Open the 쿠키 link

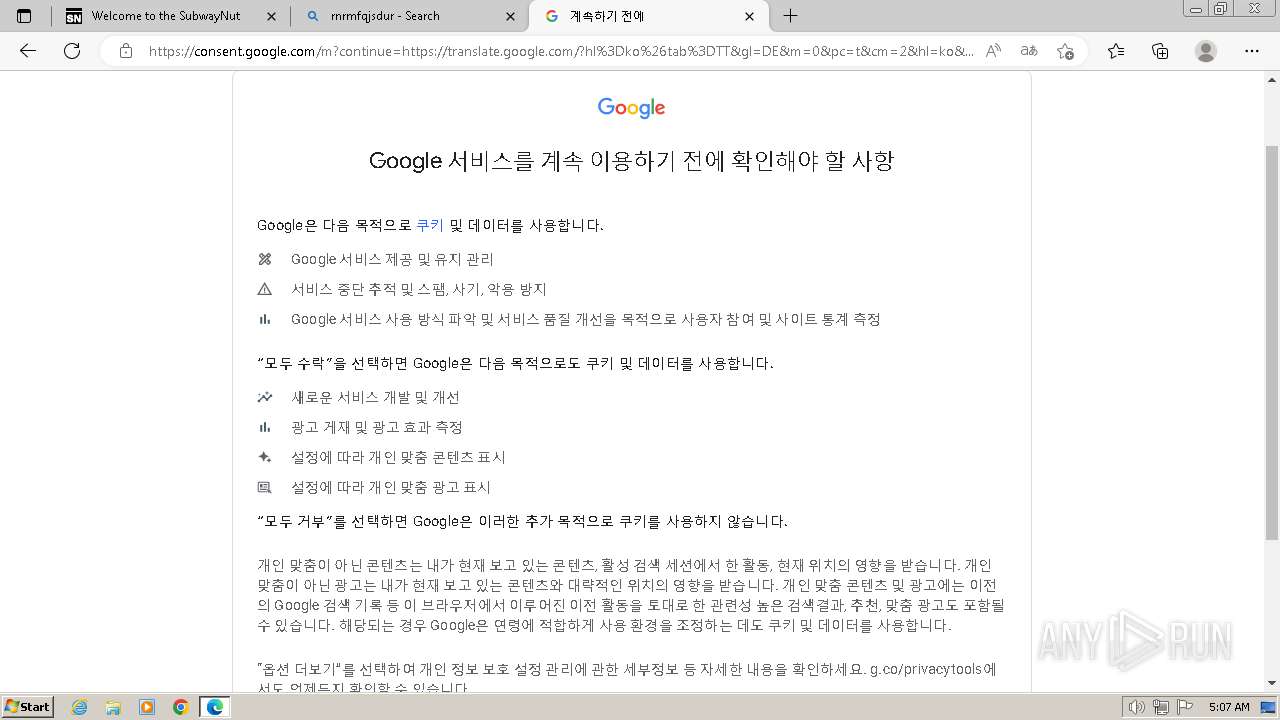(430, 225)
